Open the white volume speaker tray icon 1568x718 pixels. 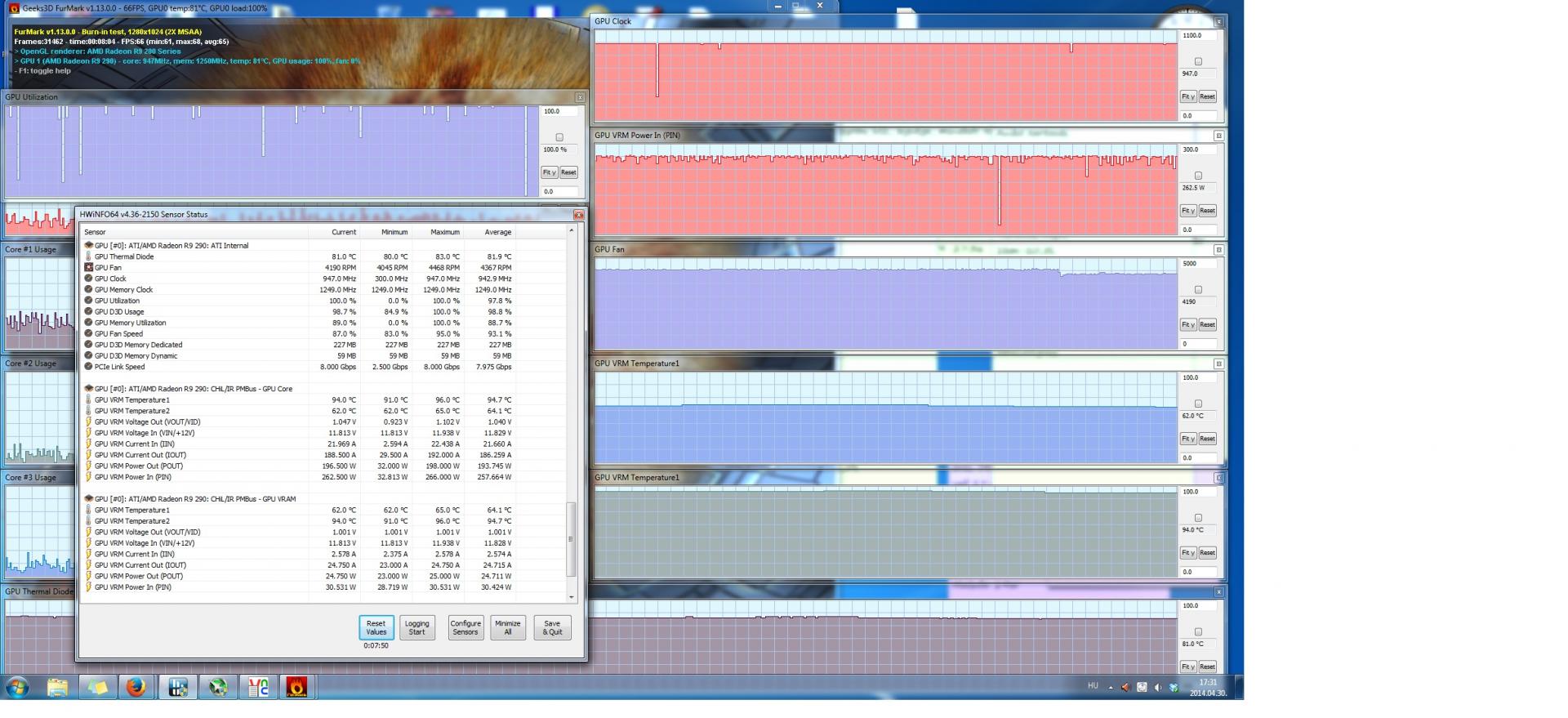point(1157,688)
